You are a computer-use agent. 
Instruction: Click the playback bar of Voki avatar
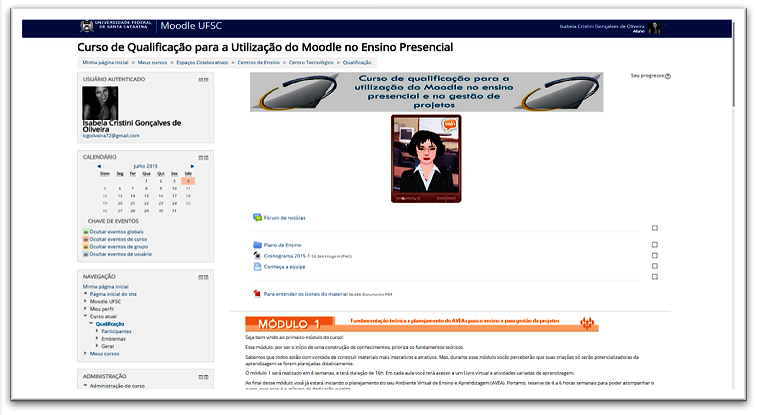point(426,199)
